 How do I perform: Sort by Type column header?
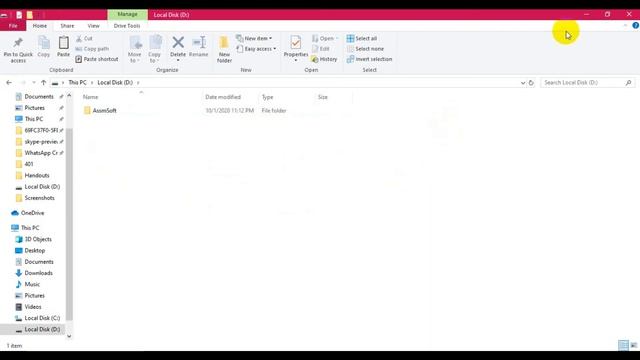(x=267, y=97)
